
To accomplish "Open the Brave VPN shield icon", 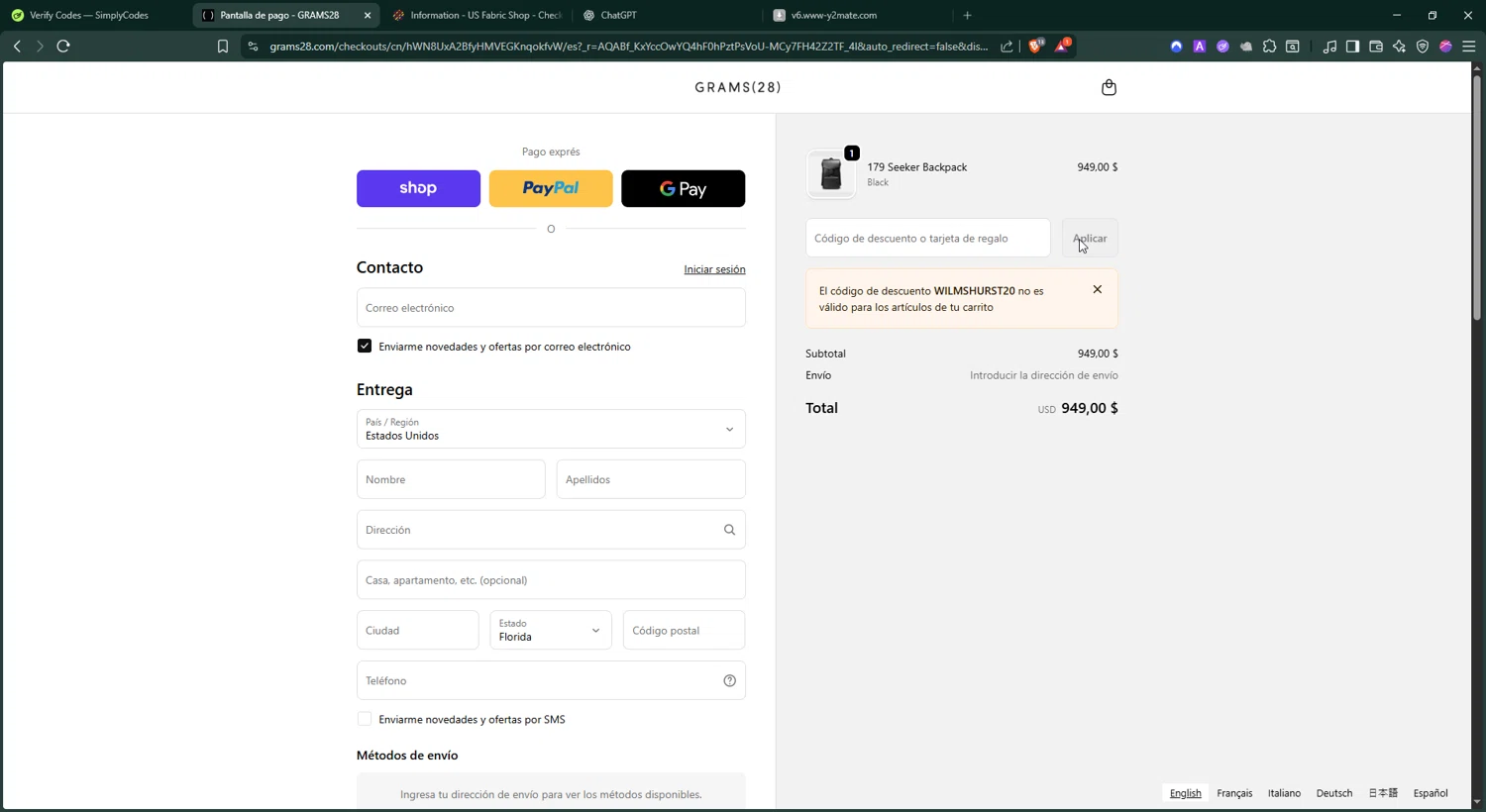I will [1423, 47].
